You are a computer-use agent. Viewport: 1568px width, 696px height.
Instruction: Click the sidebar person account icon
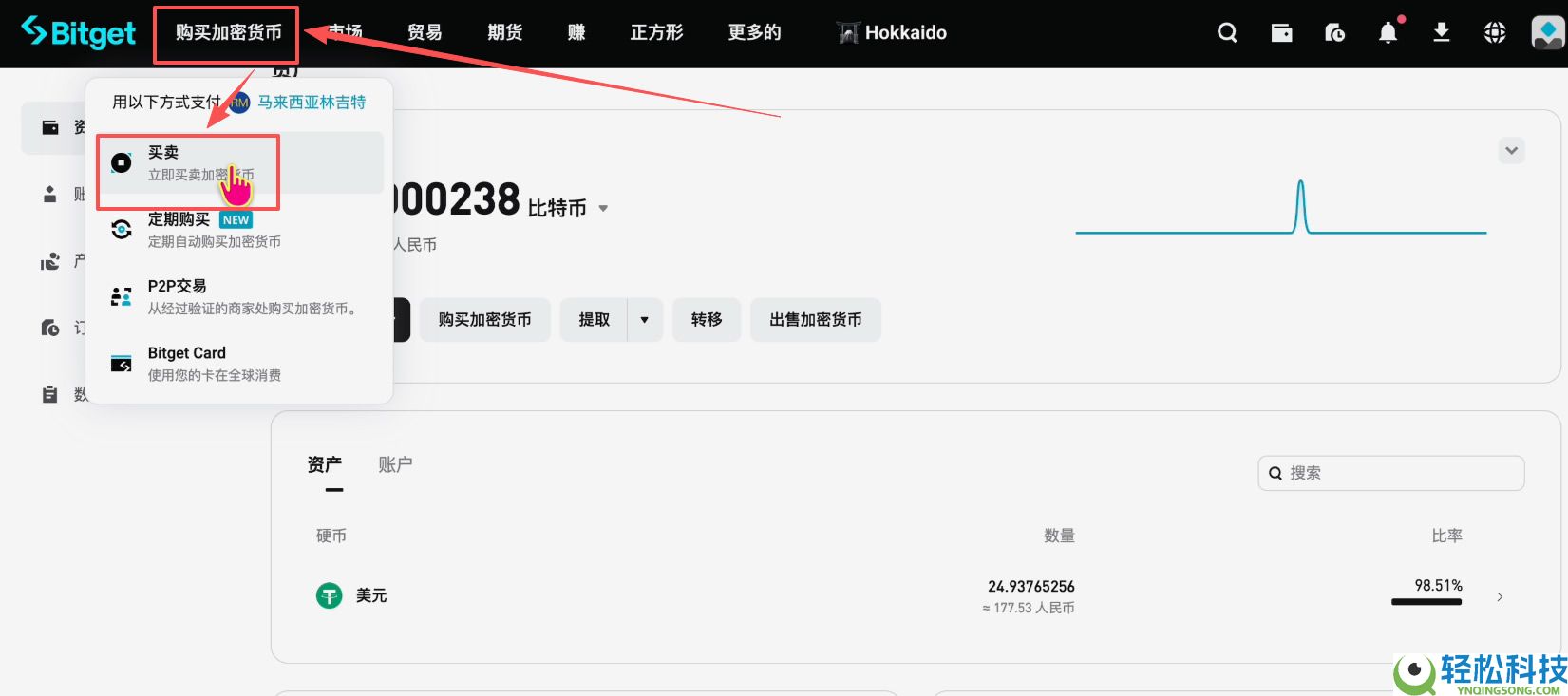point(50,194)
